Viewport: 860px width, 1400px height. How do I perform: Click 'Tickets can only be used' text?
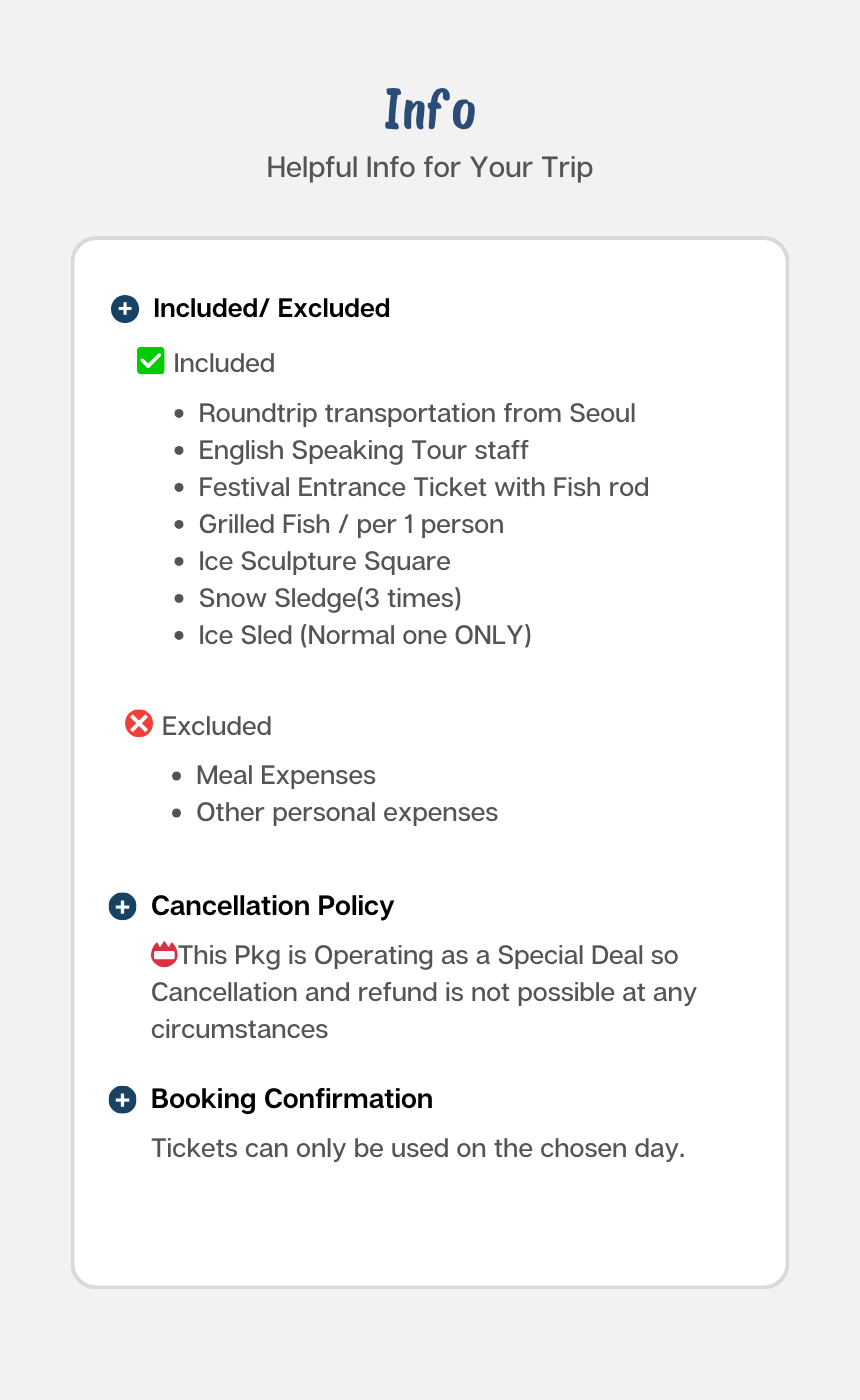(417, 1148)
